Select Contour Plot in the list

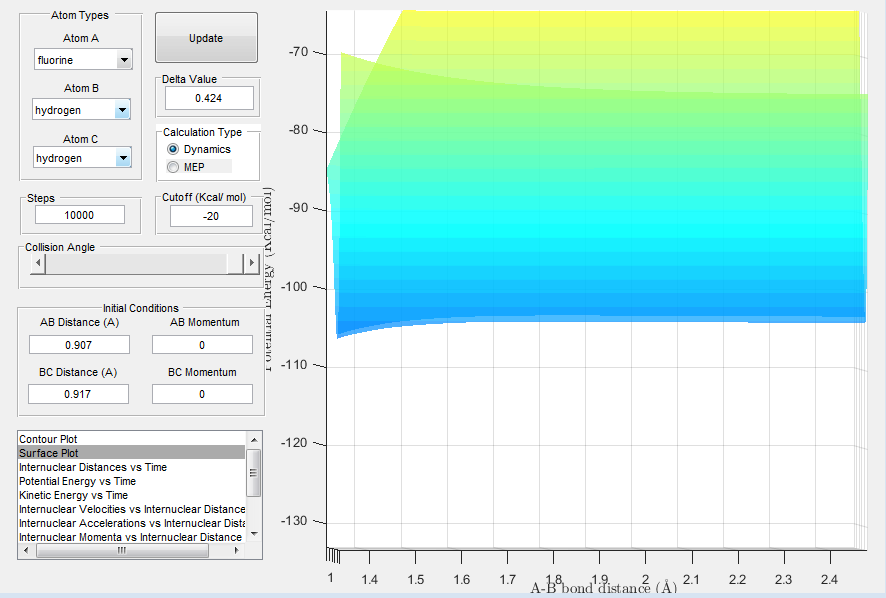(132, 439)
